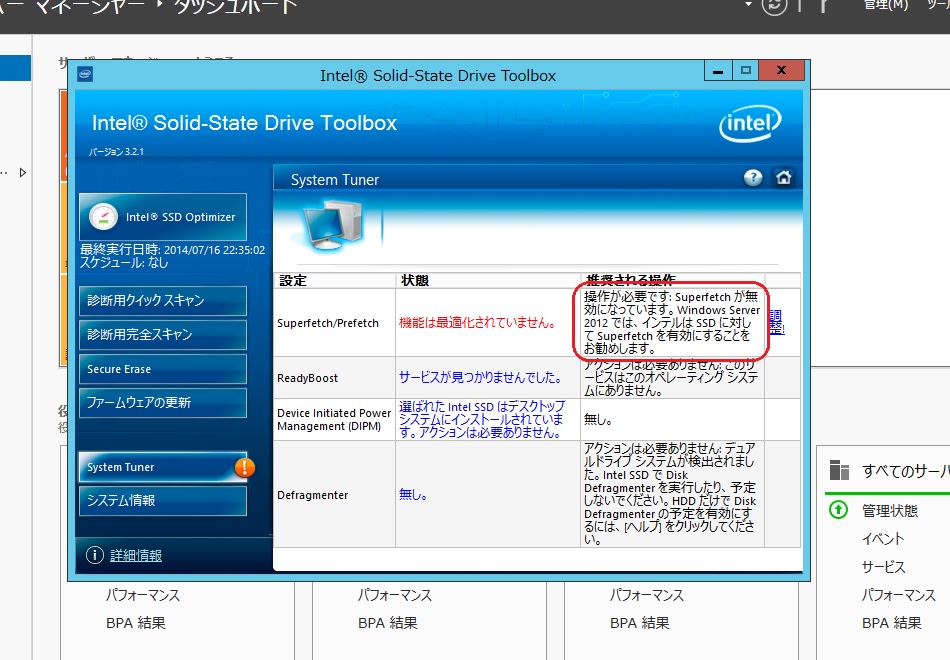
Task: Open BPA 結果 in the すべてのサーバー tile
Action: pos(892,623)
